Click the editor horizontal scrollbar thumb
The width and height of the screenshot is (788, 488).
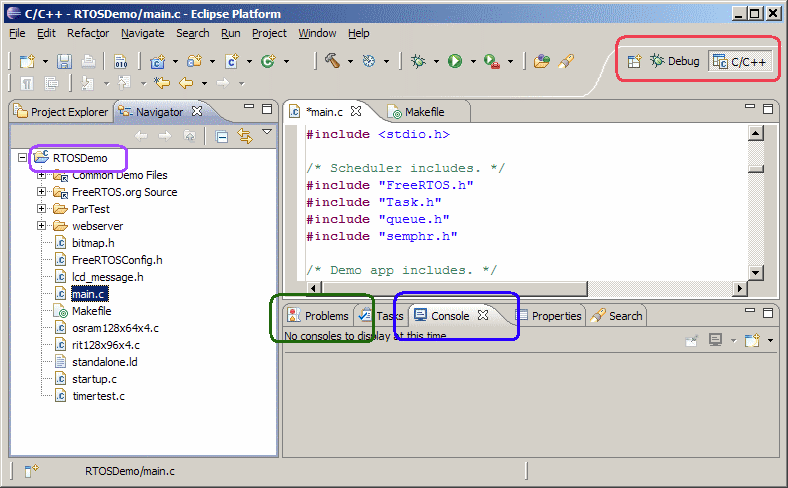pos(455,288)
